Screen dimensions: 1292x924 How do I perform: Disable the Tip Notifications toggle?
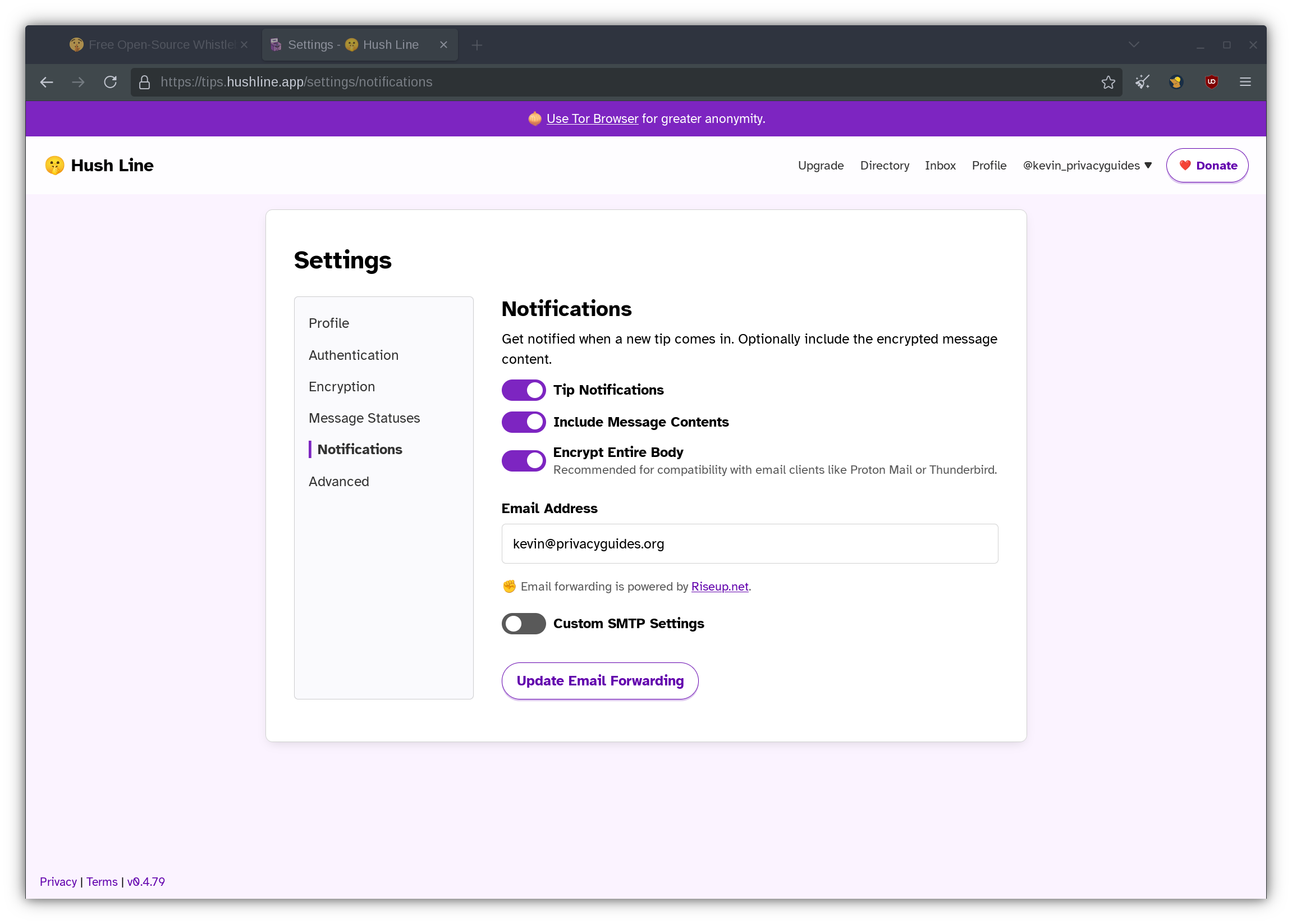524,390
